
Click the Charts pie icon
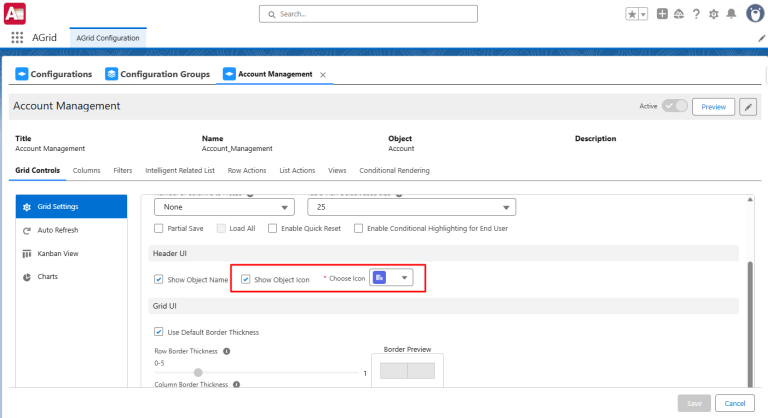27,277
